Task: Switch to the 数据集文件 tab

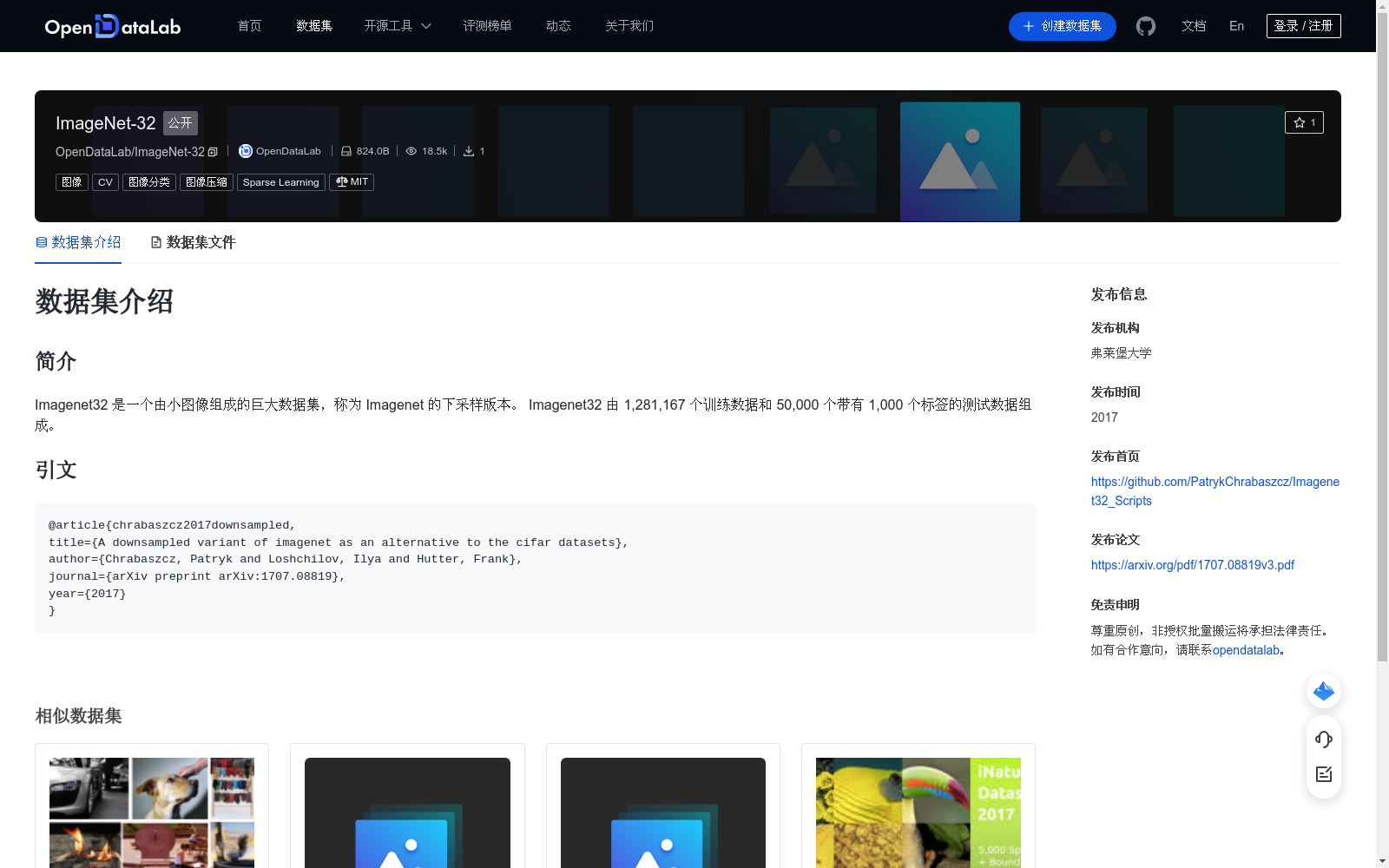Action: tap(193, 242)
